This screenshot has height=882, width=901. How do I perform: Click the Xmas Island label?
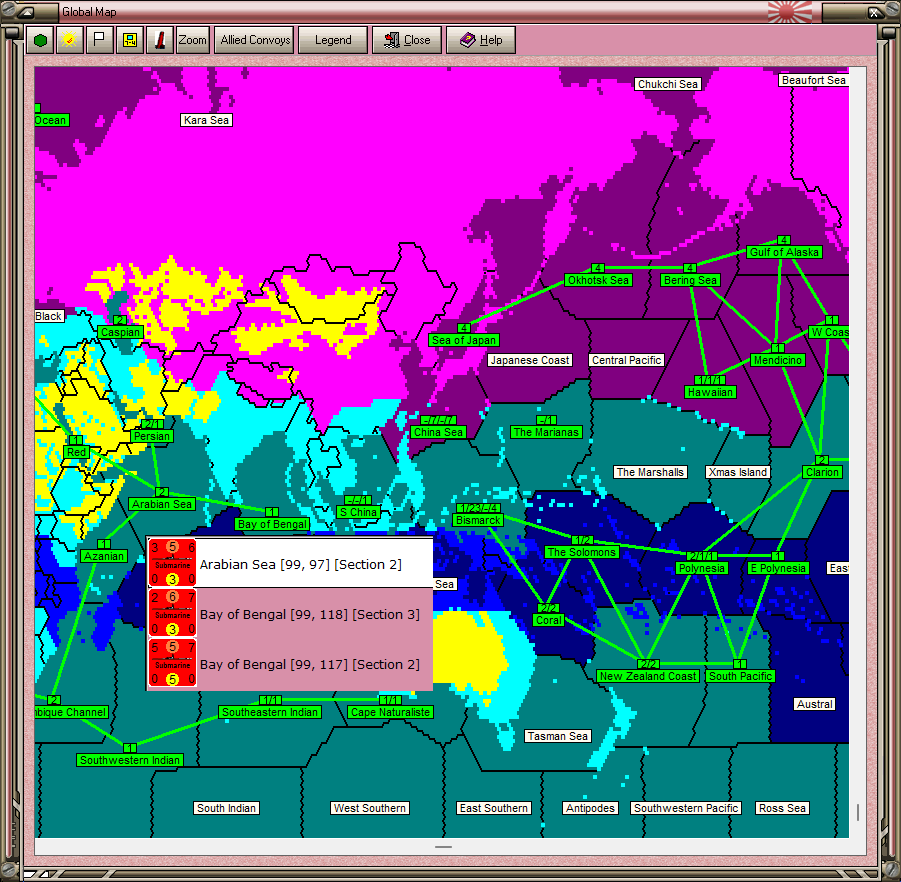[x=738, y=472]
